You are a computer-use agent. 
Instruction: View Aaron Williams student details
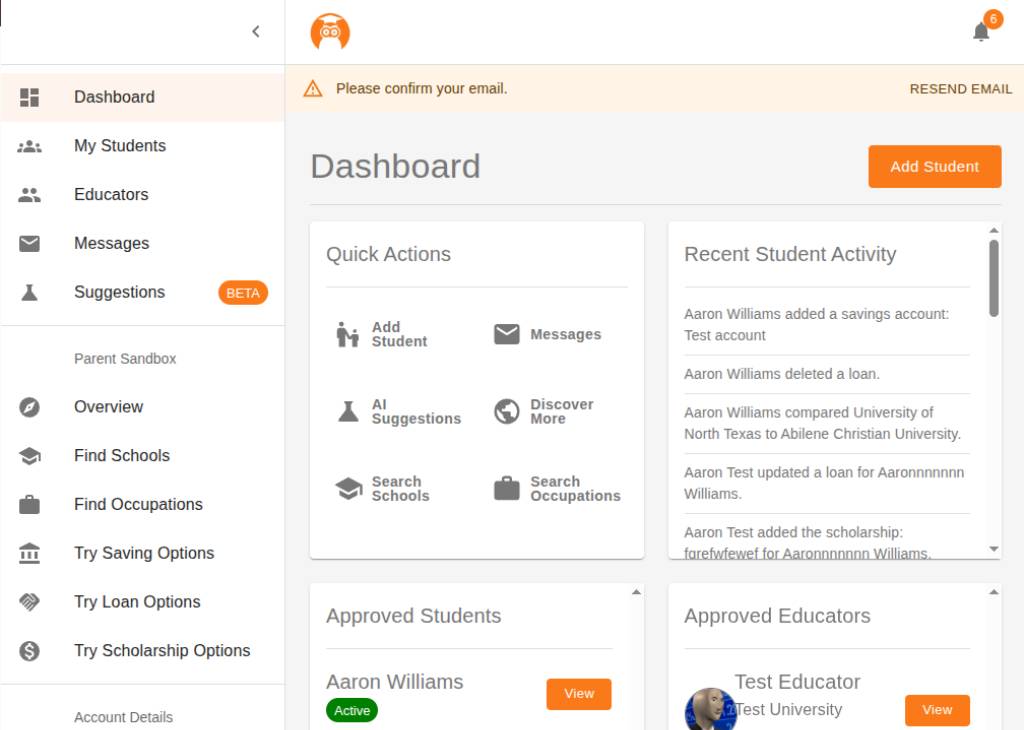[578, 694]
